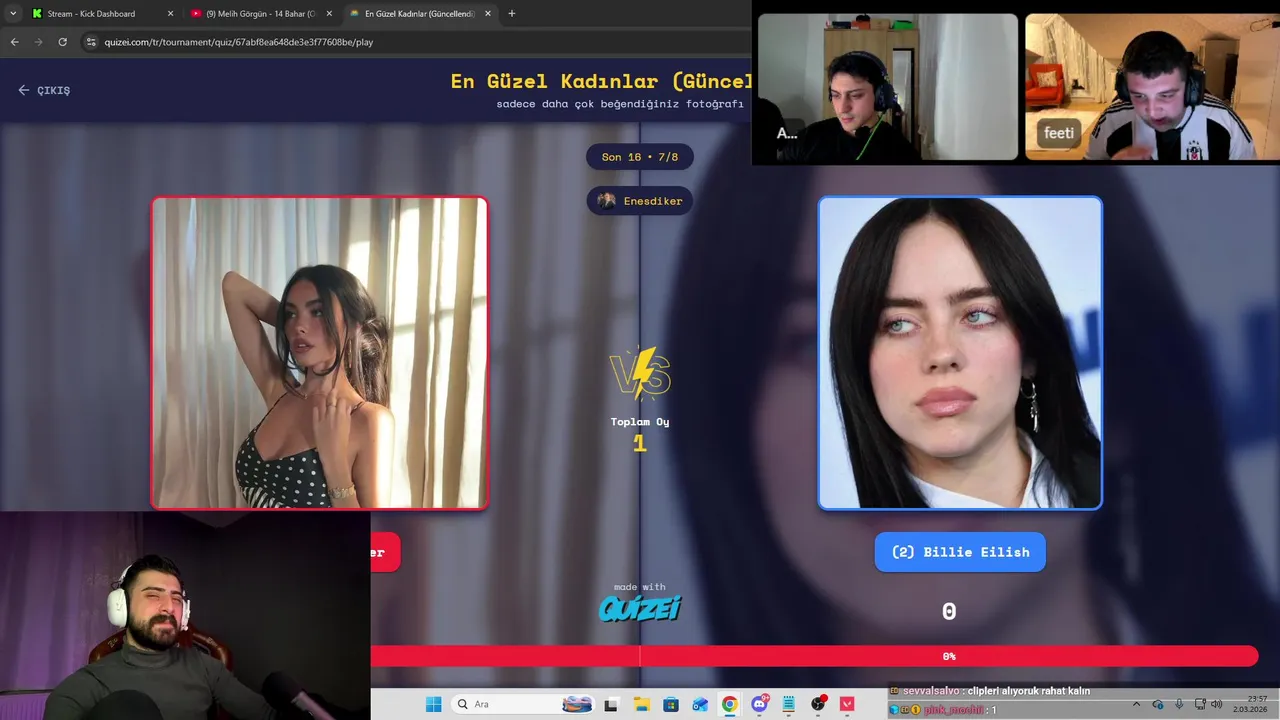Vote with the (2) Billie Eilish button
The width and height of the screenshot is (1280, 720).
(960, 552)
